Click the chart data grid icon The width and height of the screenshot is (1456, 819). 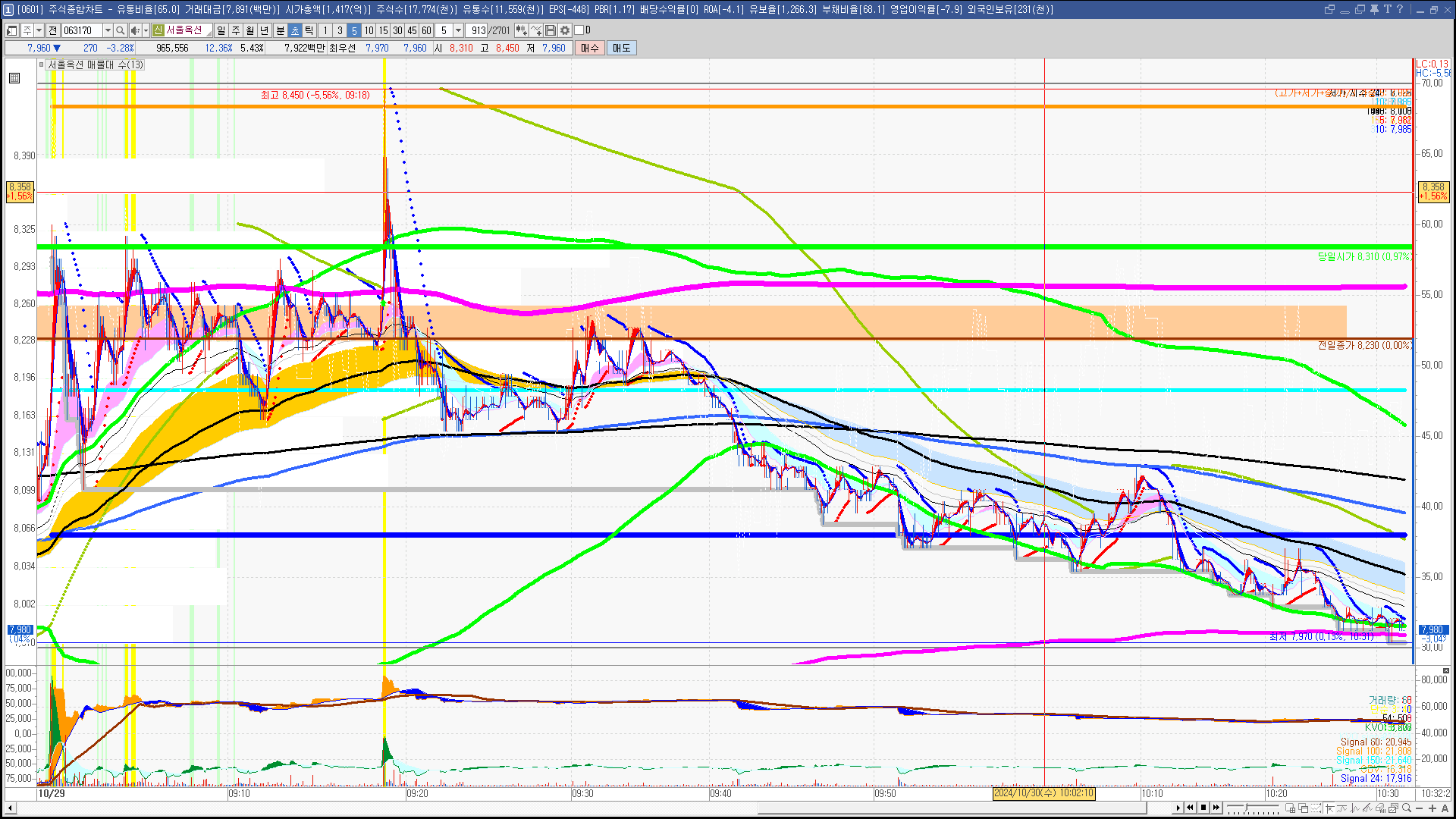14,78
